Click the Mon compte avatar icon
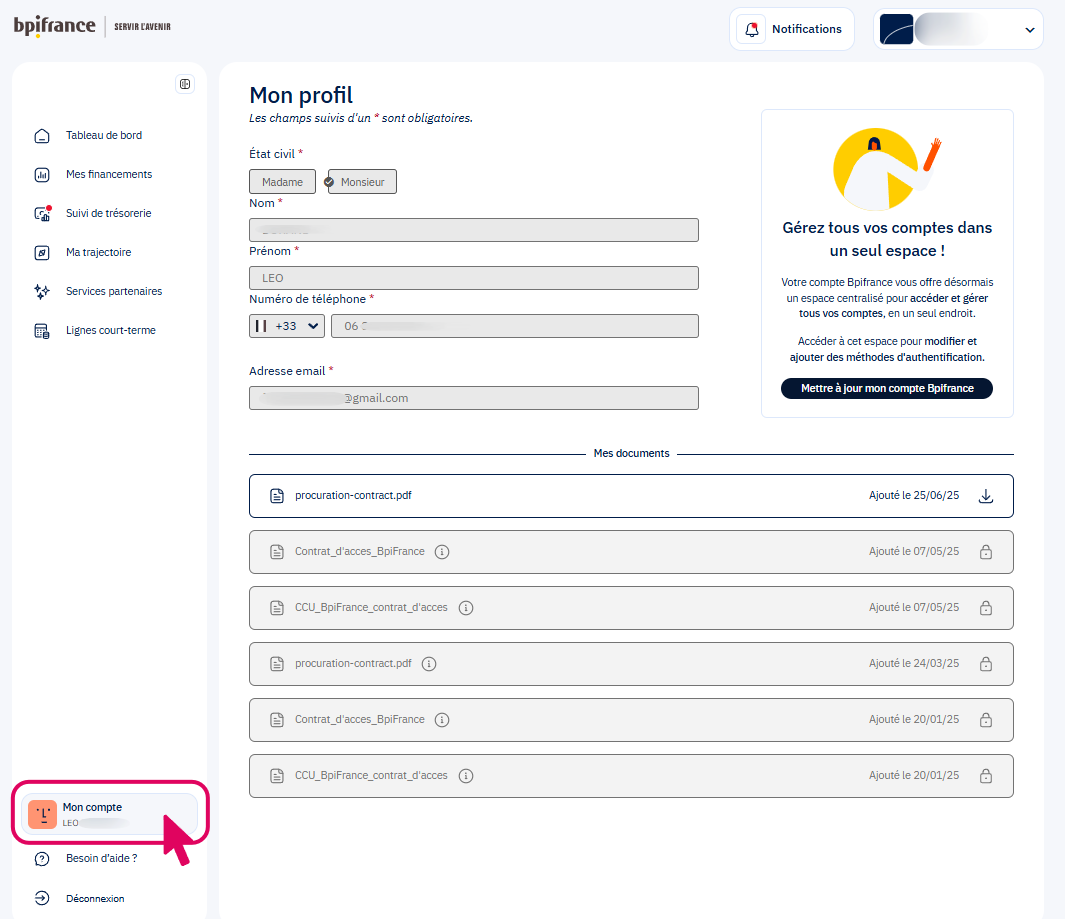Image resolution: width=1065 pixels, height=919 pixels. point(43,814)
